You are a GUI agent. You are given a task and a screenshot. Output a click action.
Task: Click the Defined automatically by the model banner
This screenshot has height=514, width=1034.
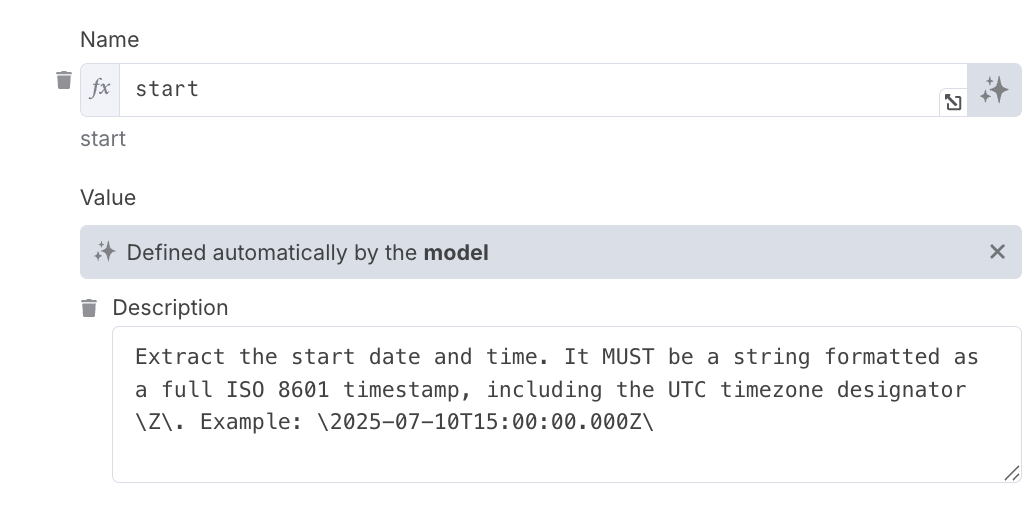click(551, 252)
